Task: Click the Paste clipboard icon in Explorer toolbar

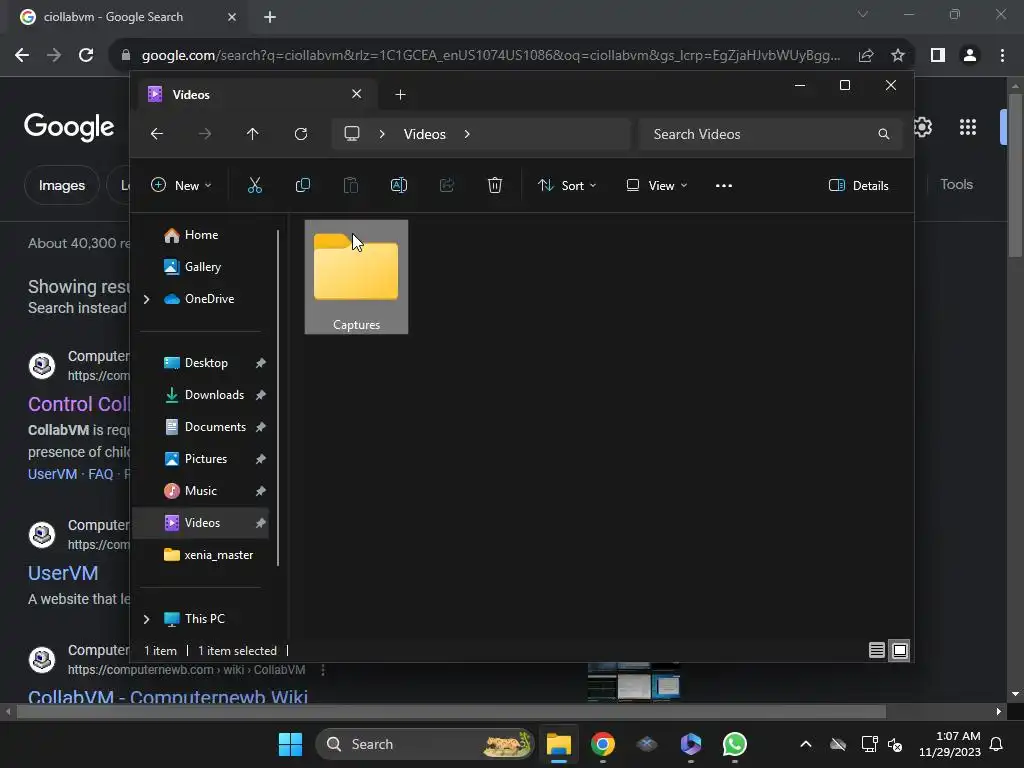Action: pos(351,185)
